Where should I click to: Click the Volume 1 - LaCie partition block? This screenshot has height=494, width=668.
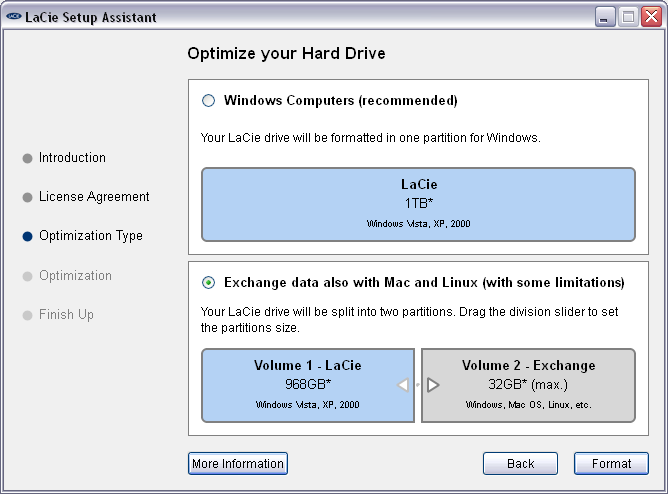coord(308,385)
